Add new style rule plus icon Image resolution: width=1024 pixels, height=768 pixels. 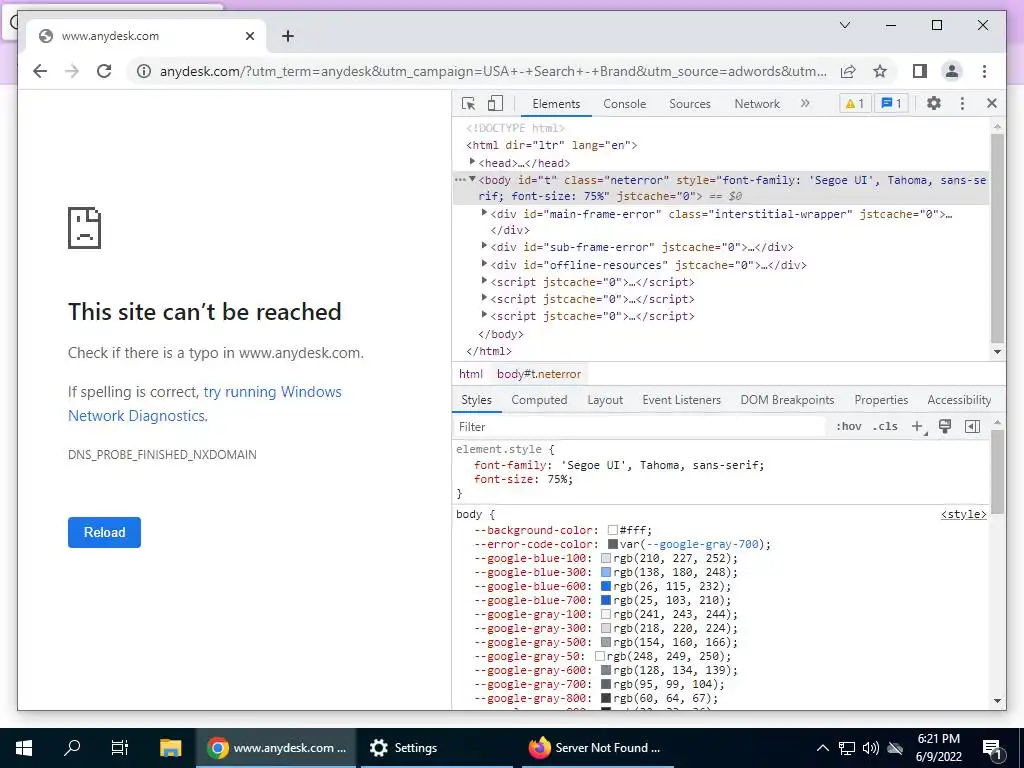pyautogui.click(x=918, y=426)
